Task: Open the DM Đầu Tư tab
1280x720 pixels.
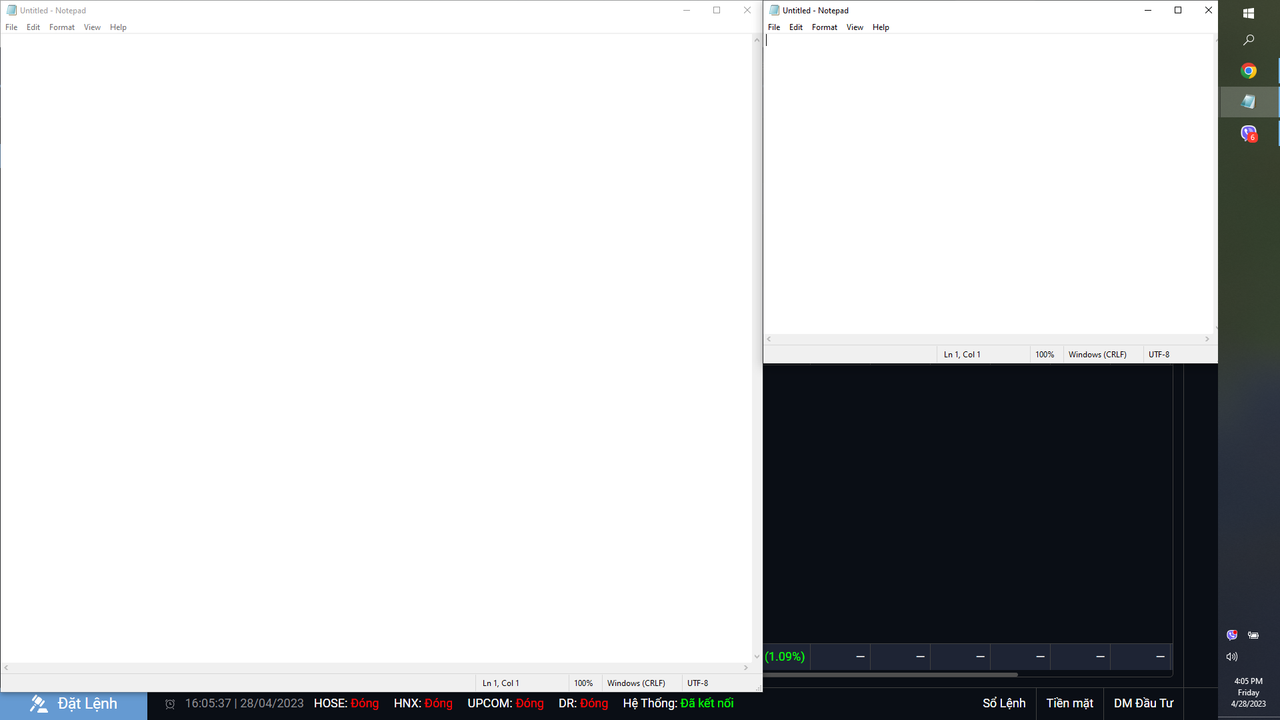Action: 1143,704
